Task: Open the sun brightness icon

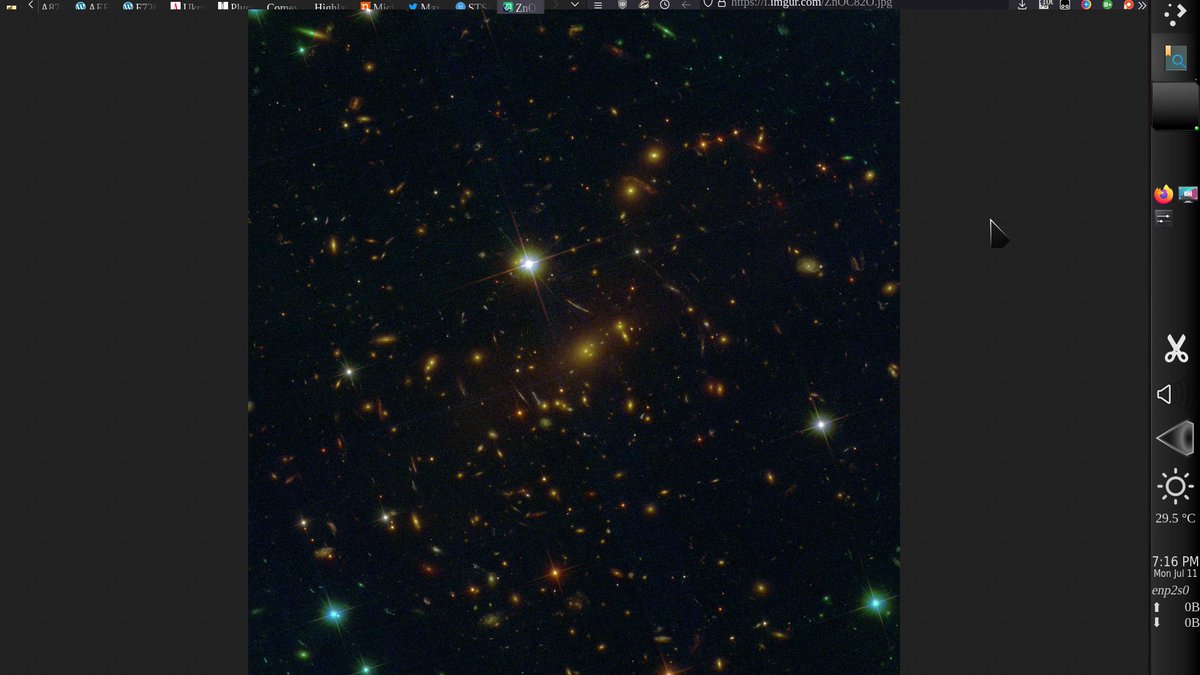Action: tap(1175, 487)
